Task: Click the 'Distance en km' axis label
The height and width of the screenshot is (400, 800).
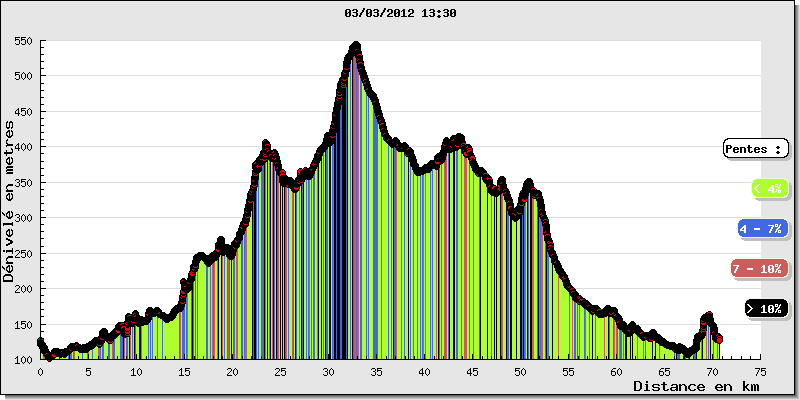Action: (x=697, y=386)
